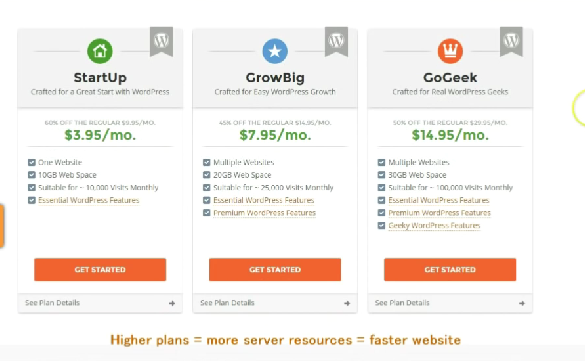585x361 pixels.
Task: Get started with the StartUp plan
Action: click(x=100, y=270)
